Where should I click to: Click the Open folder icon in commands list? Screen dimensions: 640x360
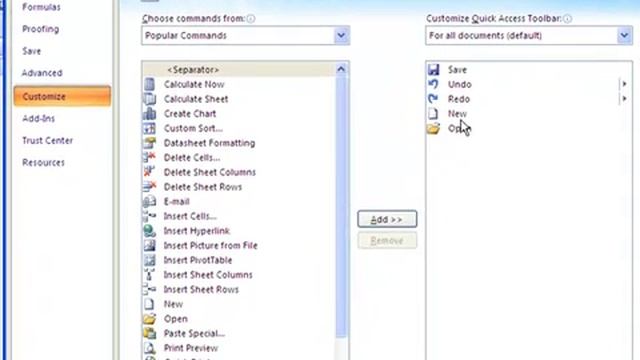point(149,319)
